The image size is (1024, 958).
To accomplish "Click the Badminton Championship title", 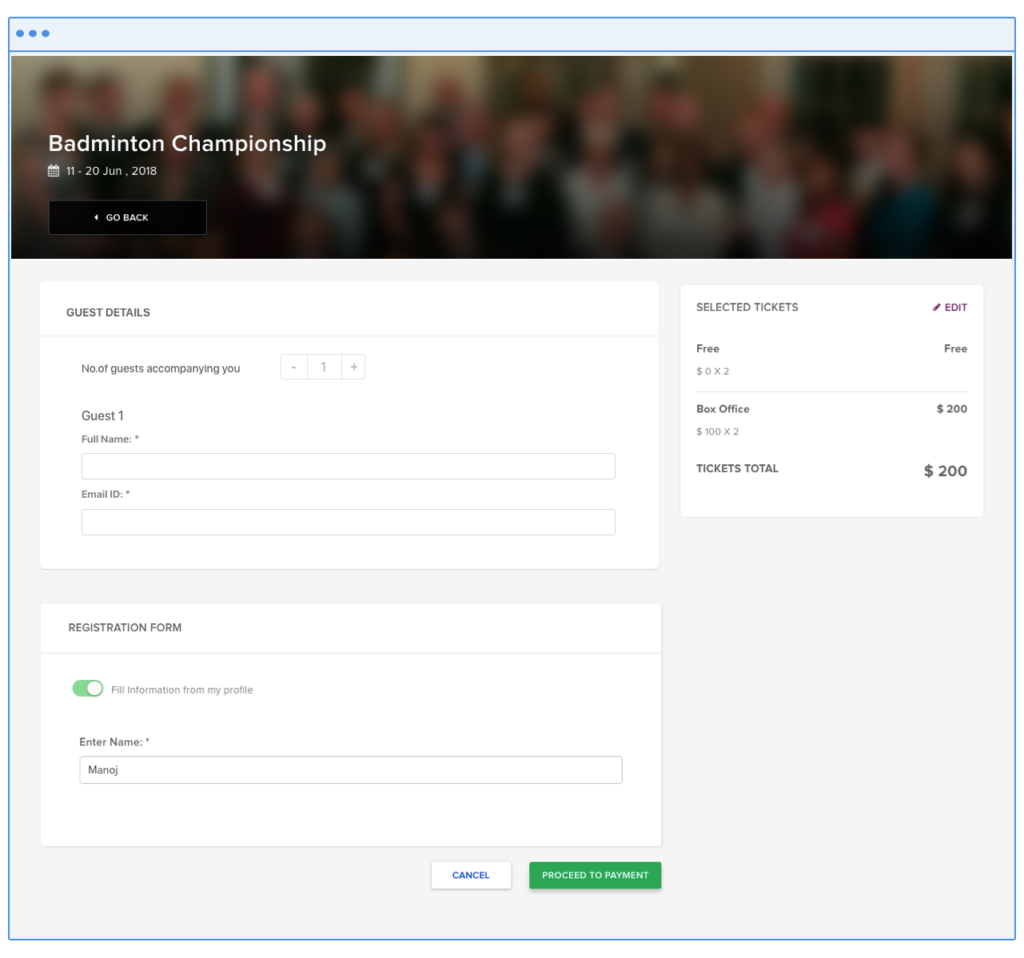I will [187, 143].
